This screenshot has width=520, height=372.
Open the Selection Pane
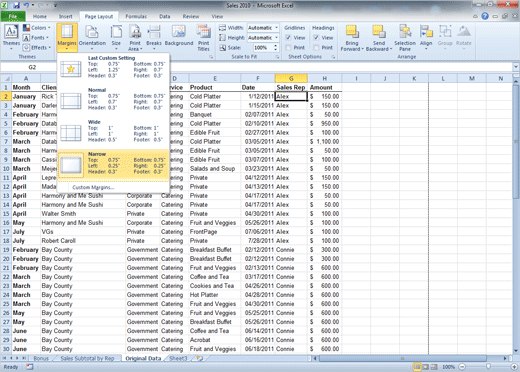405,37
